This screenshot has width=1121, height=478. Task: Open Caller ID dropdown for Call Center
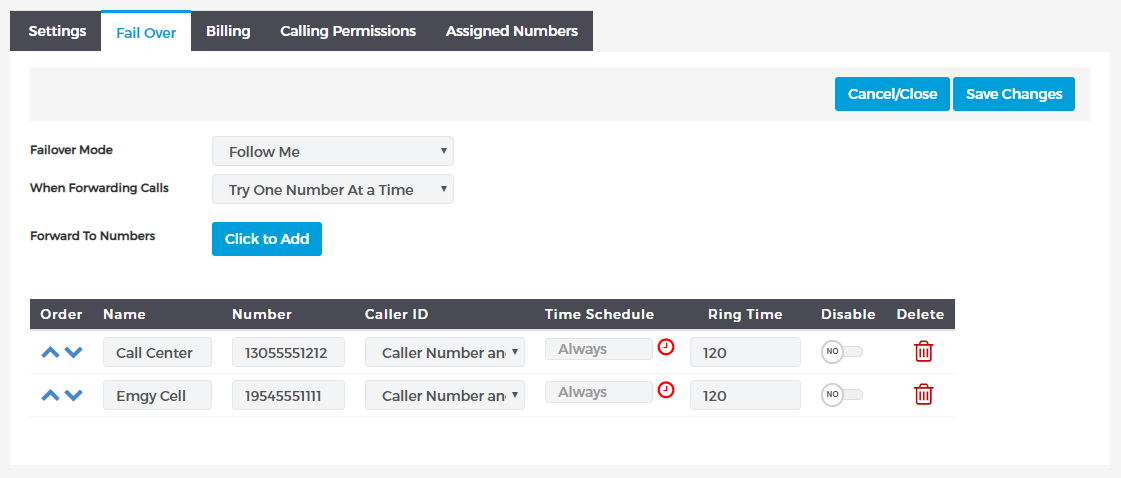pos(445,352)
